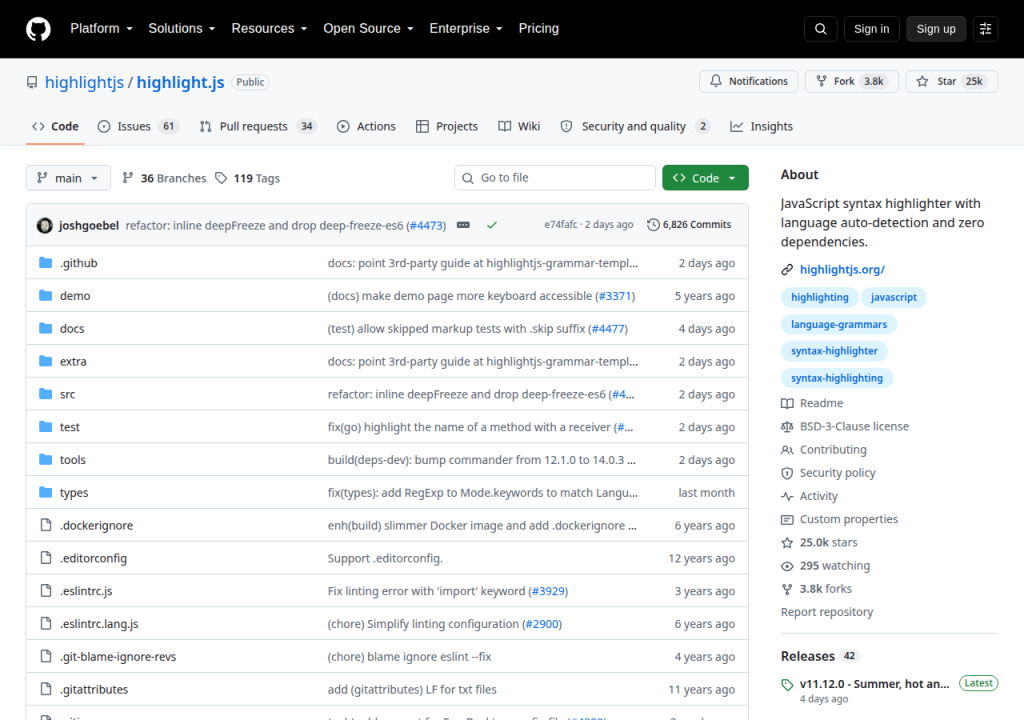Open the appearance settings sliders icon
Screen dimensions: 1024x720
pyautogui.click(x=985, y=29)
